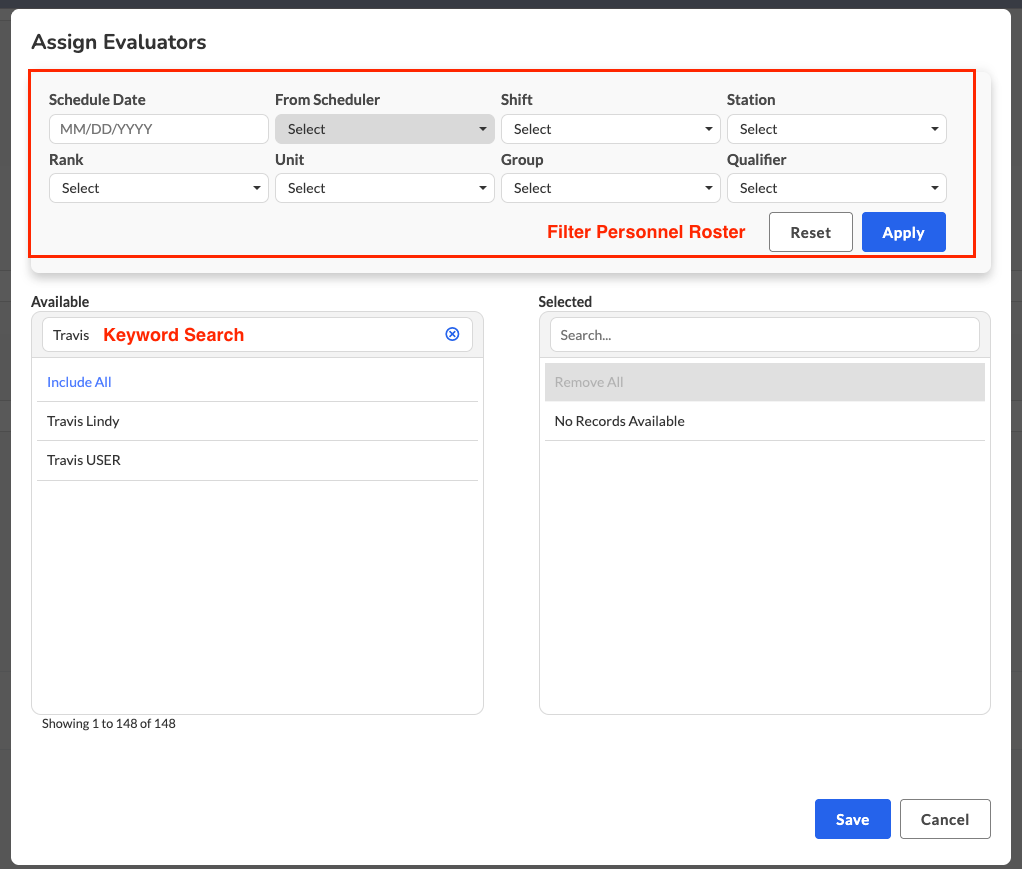The height and width of the screenshot is (869, 1022).
Task: Expand the Group select box
Action: 611,188
